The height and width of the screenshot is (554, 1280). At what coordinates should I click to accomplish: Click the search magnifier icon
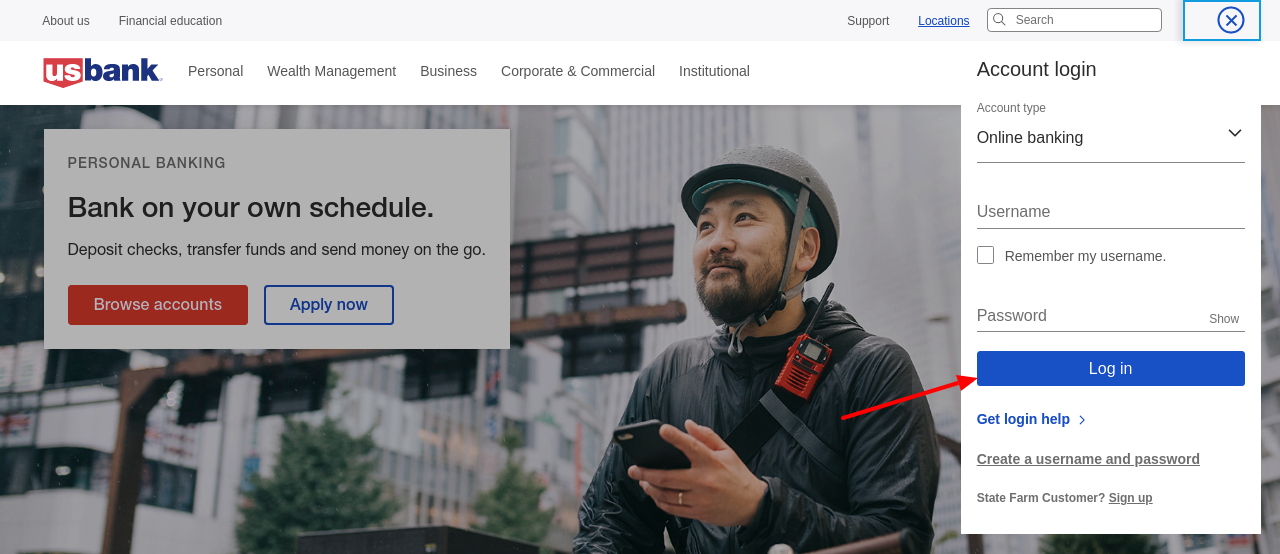click(999, 20)
